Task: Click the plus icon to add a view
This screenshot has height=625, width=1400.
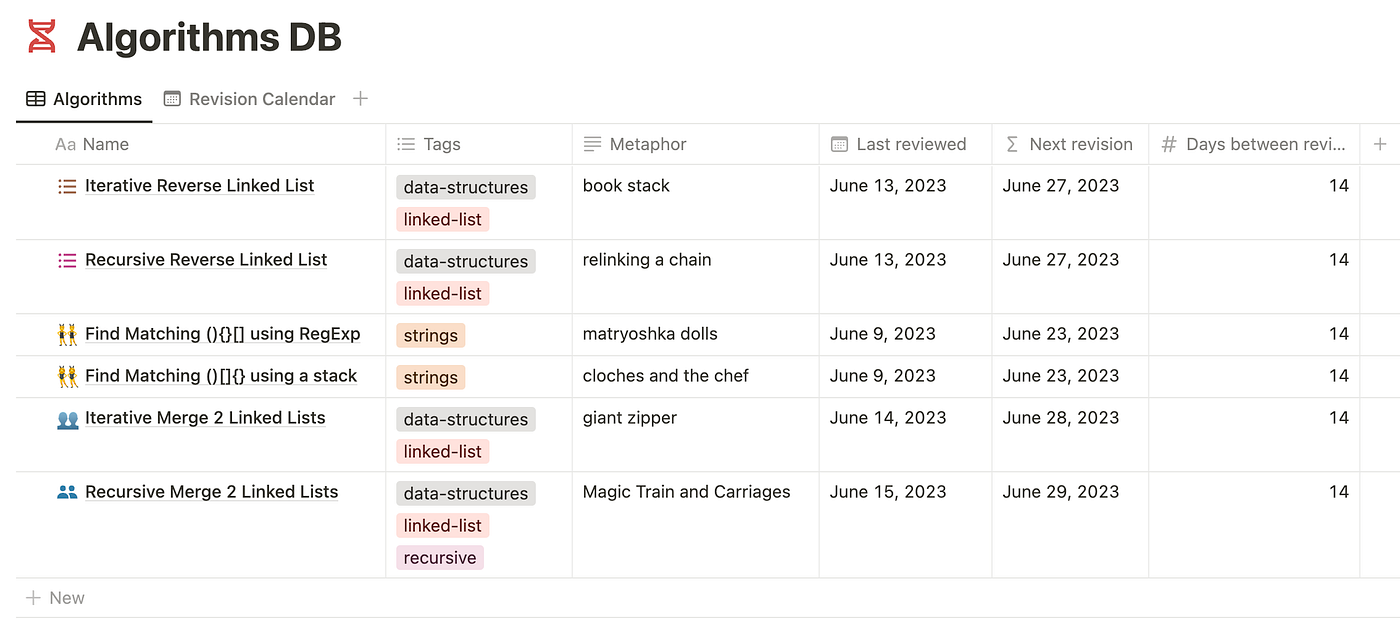Action: tap(361, 98)
